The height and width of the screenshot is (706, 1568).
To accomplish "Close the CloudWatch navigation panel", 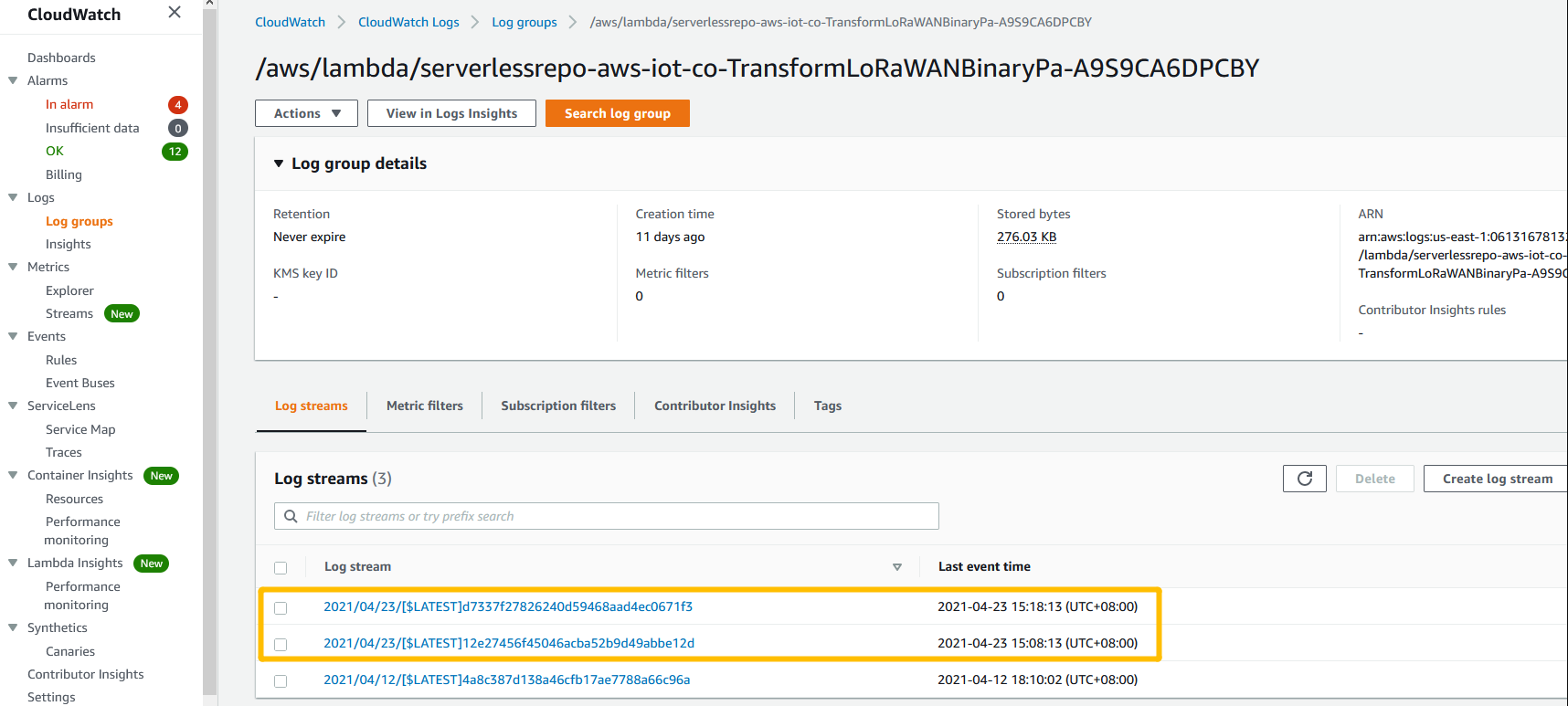I will [175, 13].
